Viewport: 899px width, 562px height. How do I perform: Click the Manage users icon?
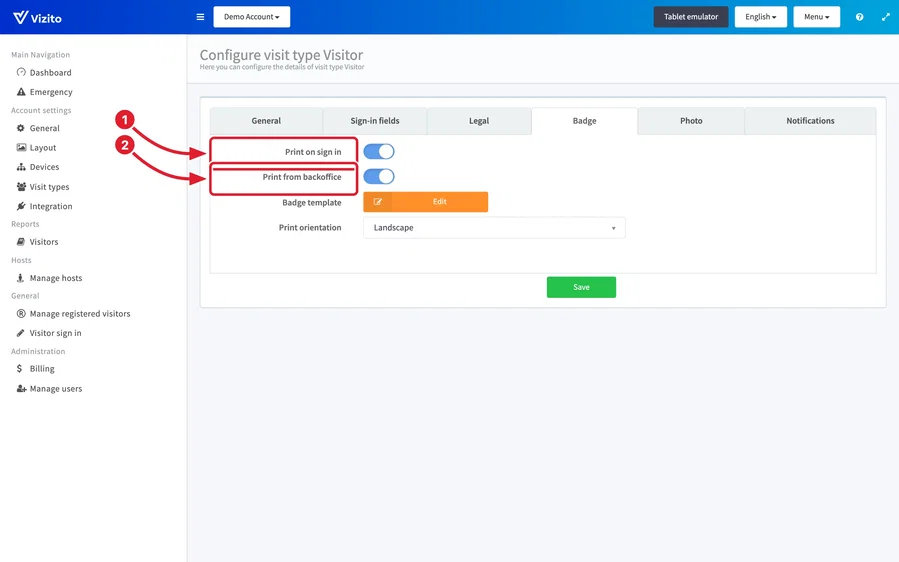pos(21,388)
